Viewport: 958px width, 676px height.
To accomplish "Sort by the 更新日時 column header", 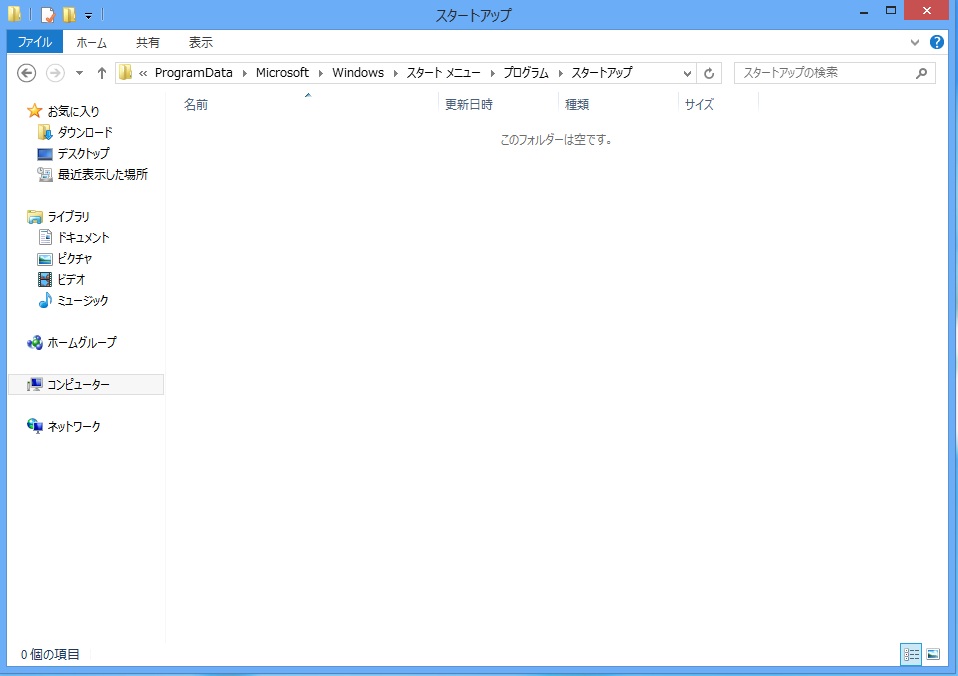I will coord(469,104).
